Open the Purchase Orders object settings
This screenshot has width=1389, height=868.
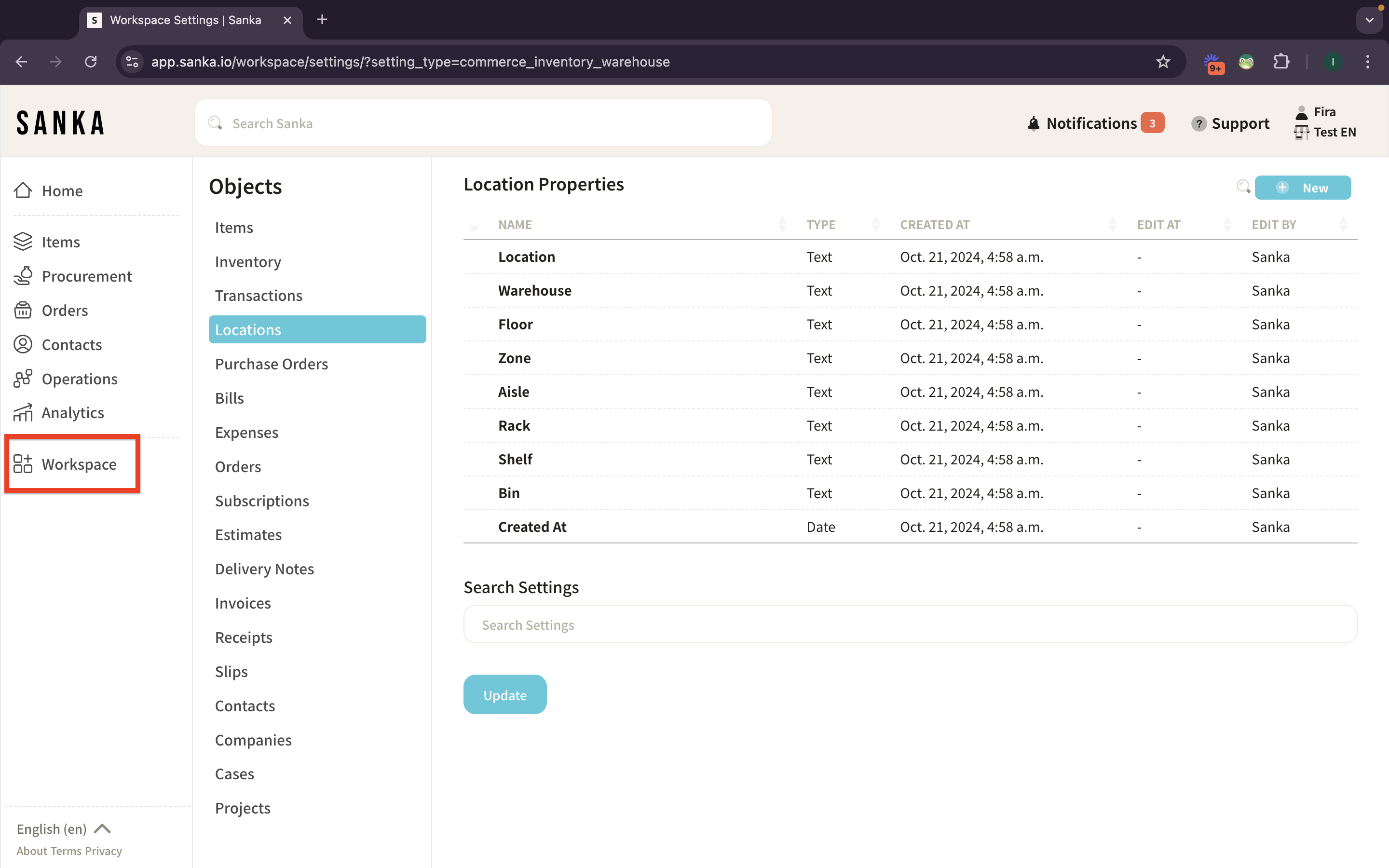point(272,364)
